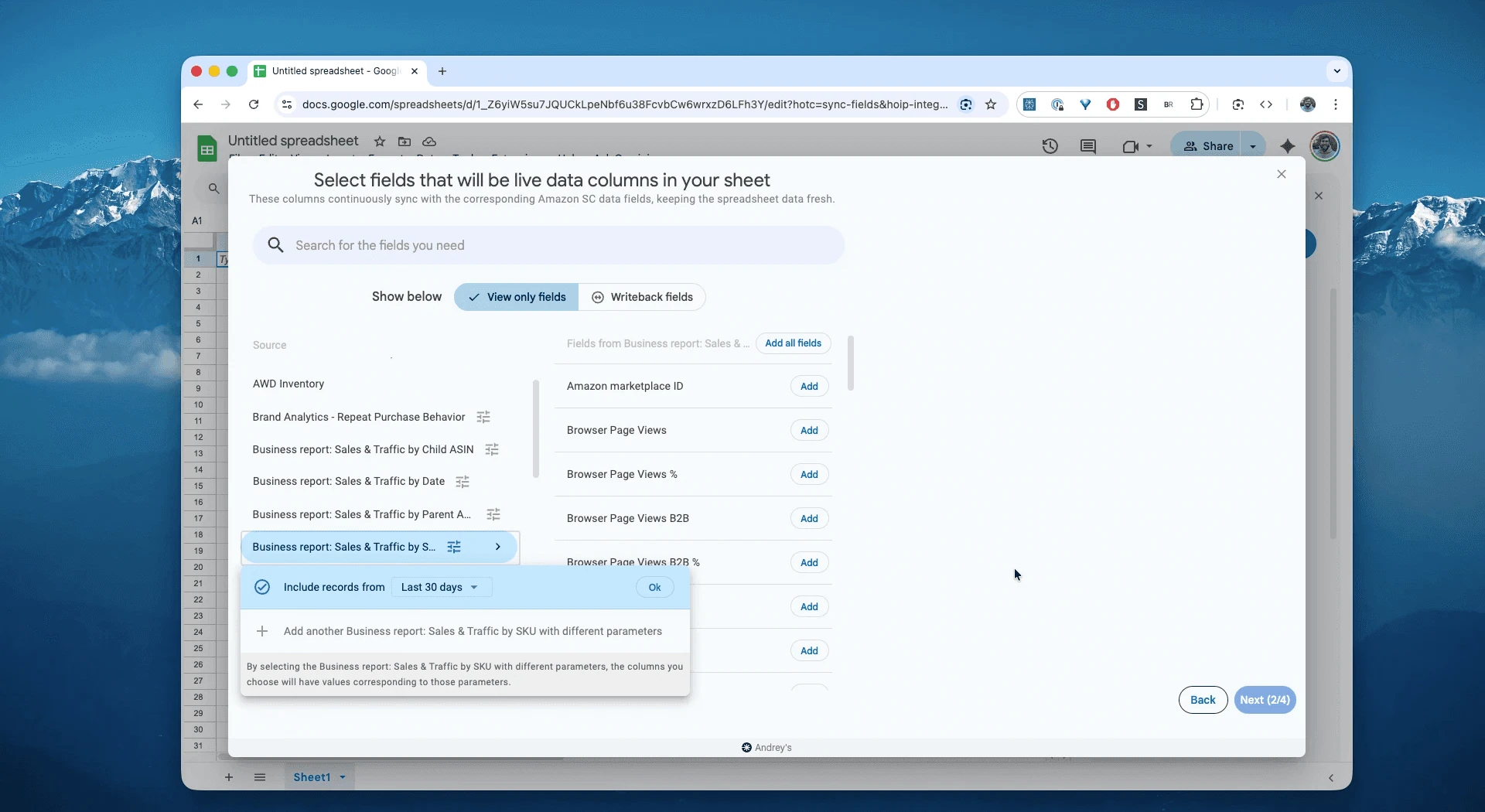Open all sheets list icon
The width and height of the screenshot is (1485, 812).
pyautogui.click(x=260, y=777)
